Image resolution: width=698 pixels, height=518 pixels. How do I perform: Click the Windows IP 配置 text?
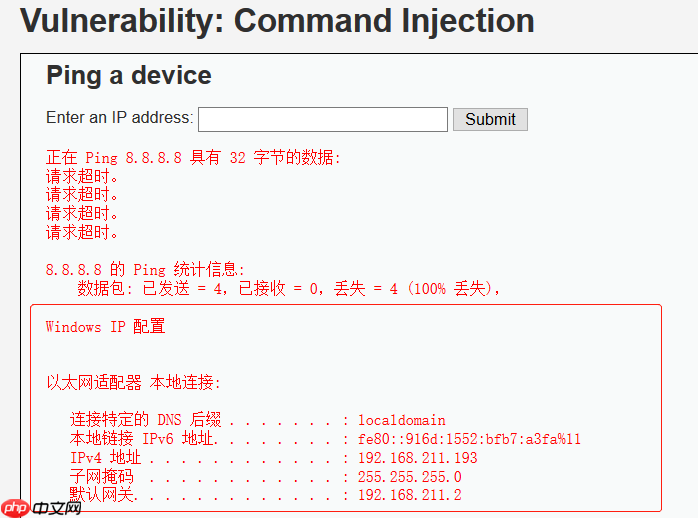pos(105,326)
